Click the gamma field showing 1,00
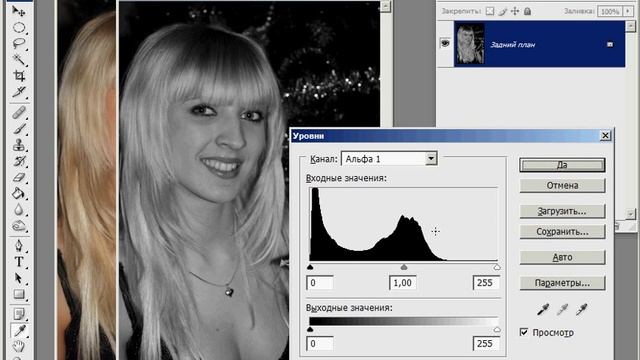Image resolution: width=640 pixels, height=360 pixels. click(403, 283)
